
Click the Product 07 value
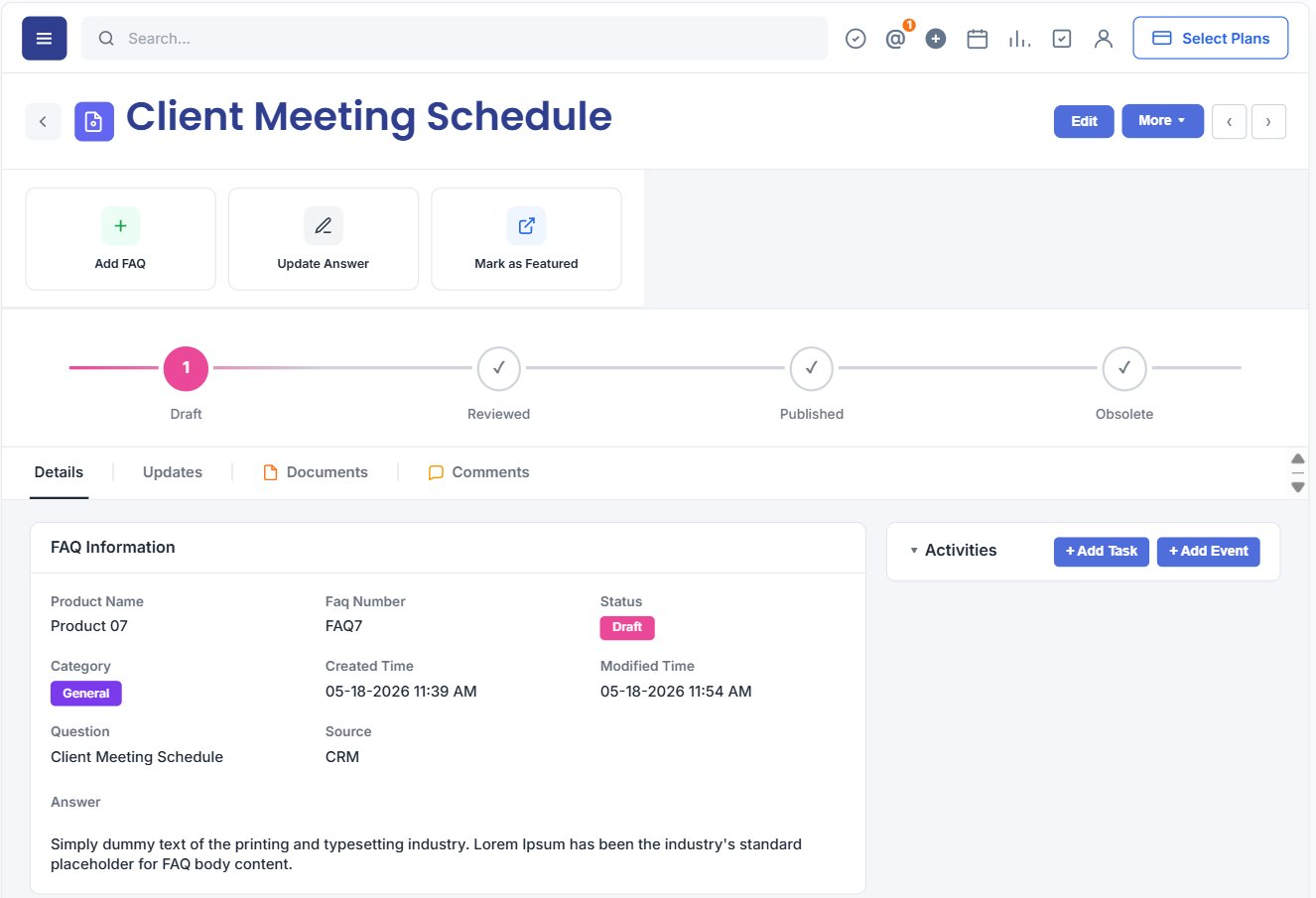pos(89,626)
